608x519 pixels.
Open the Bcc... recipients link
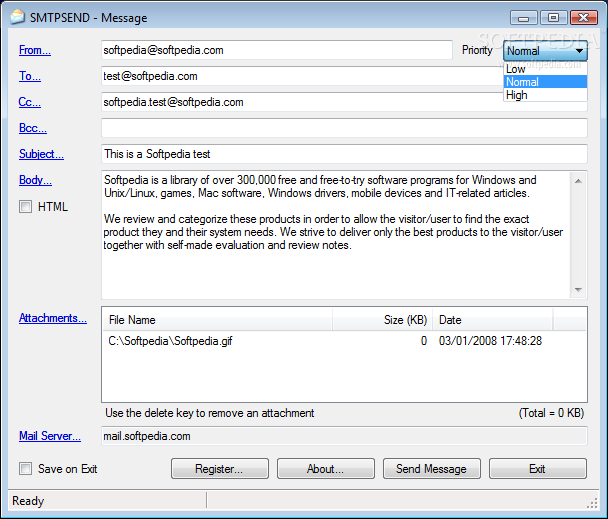click(33, 128)
